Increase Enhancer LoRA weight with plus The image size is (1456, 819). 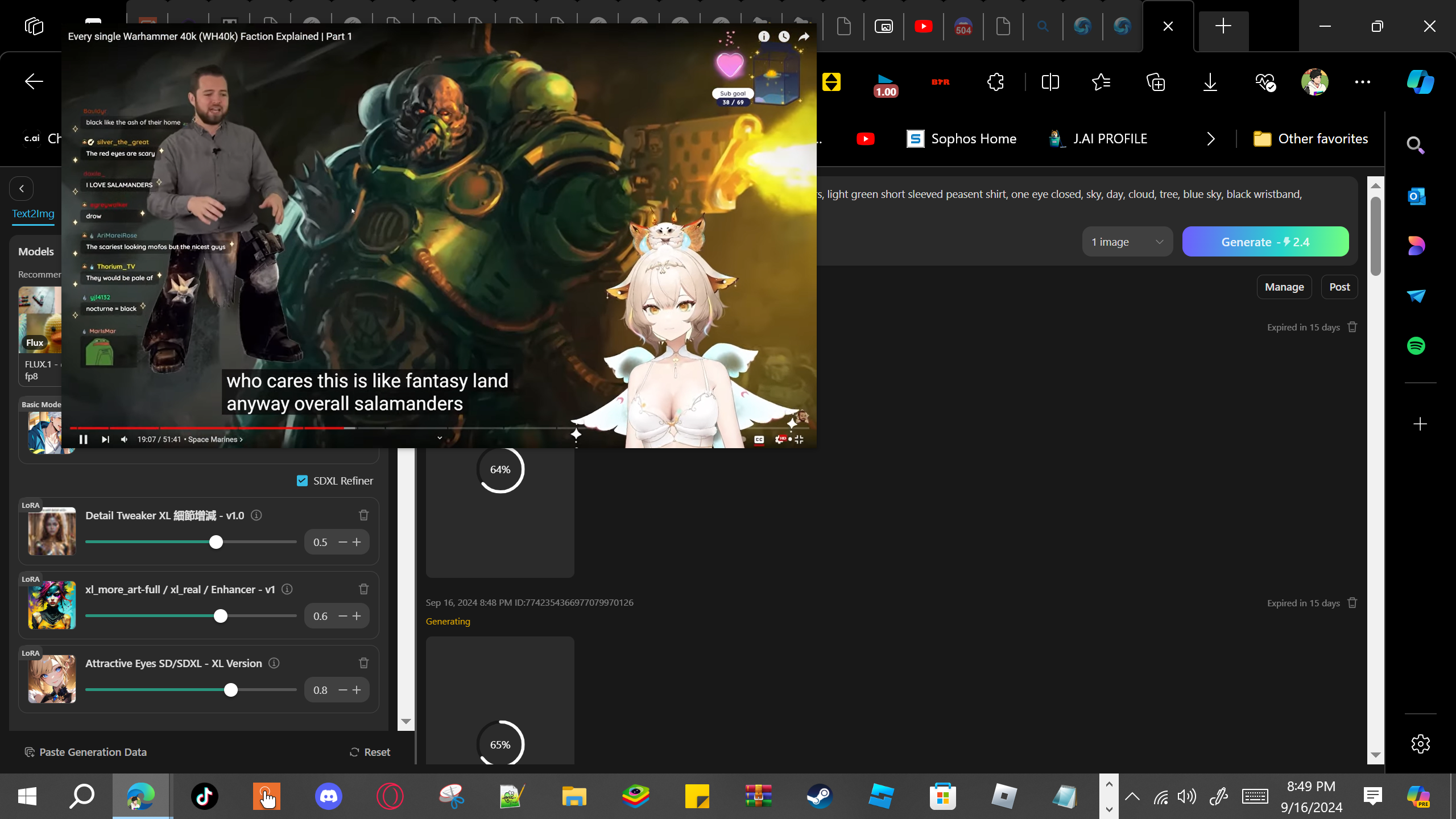pyautogui.click(x=357, y=616)
